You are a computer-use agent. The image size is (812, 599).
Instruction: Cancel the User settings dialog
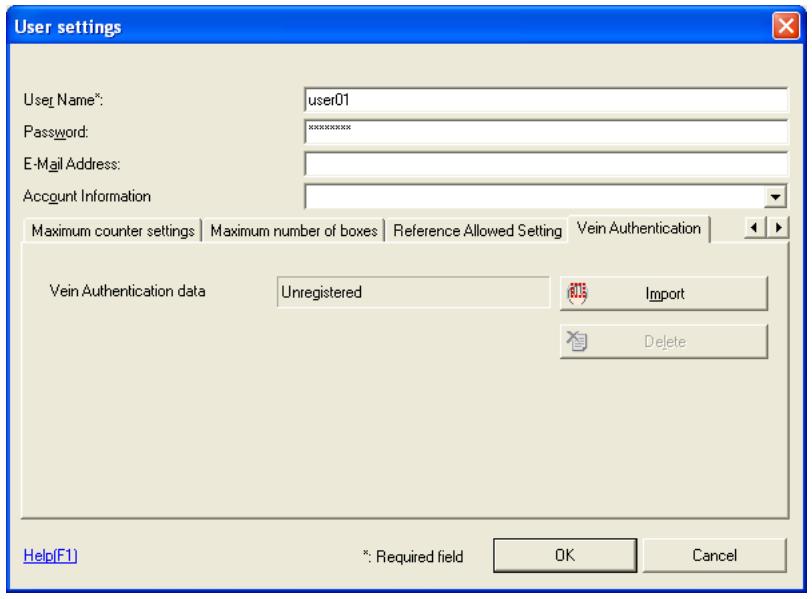(x=714, y=556)
